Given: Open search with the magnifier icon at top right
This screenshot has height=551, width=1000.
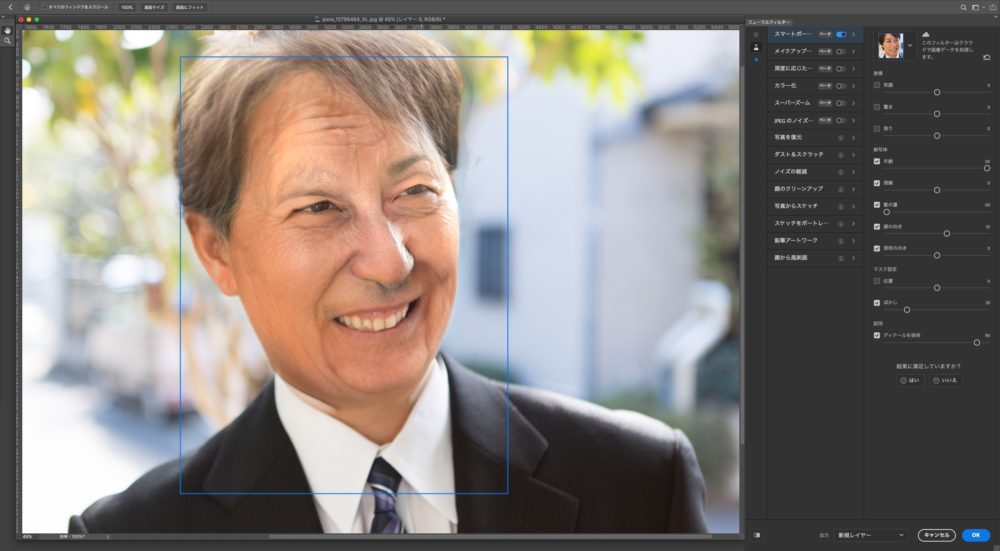Looking at the screenshot, I should tap(964, 8).
